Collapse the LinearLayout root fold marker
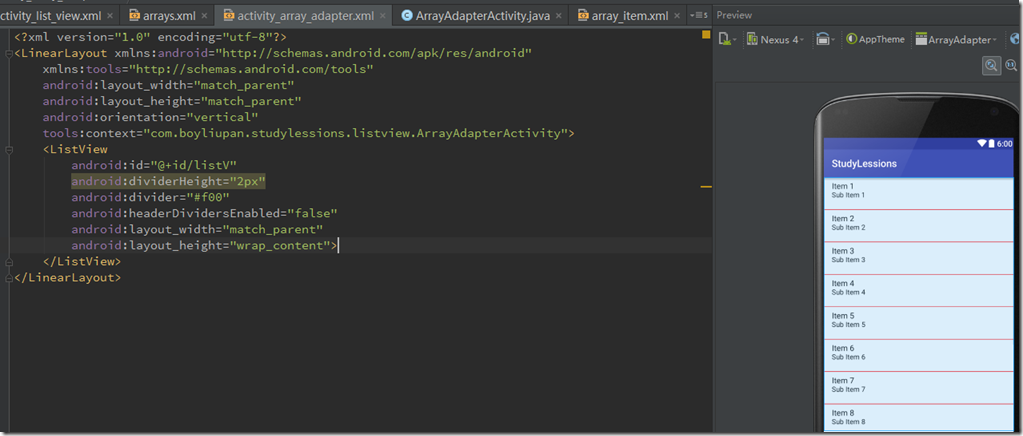The height and width of the screenshot is (436, 1023). pyautogui.click(x=7, y=52)
